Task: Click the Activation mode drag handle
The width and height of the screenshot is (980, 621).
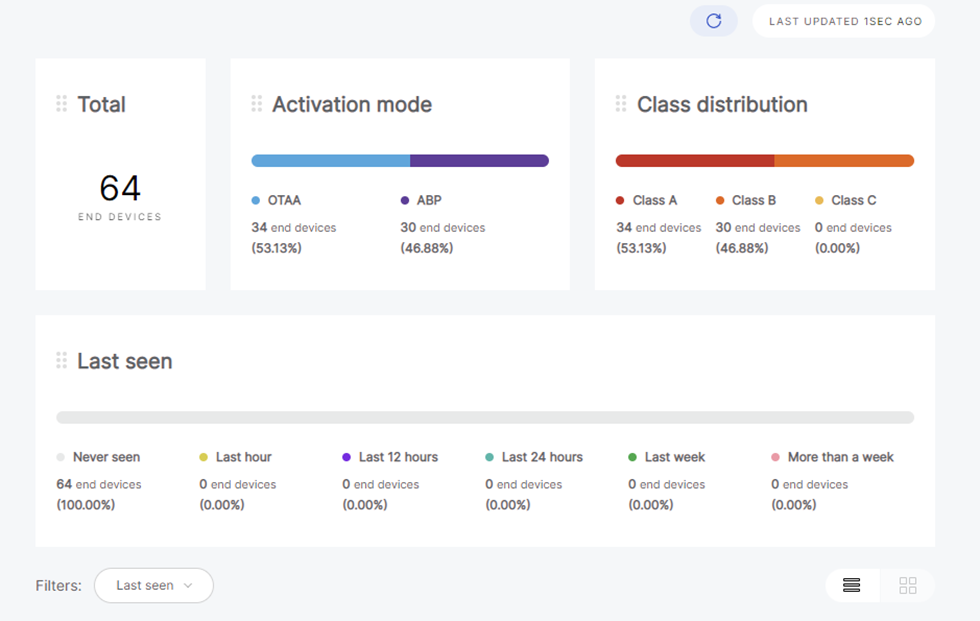Action: click(x=256, y=104)
